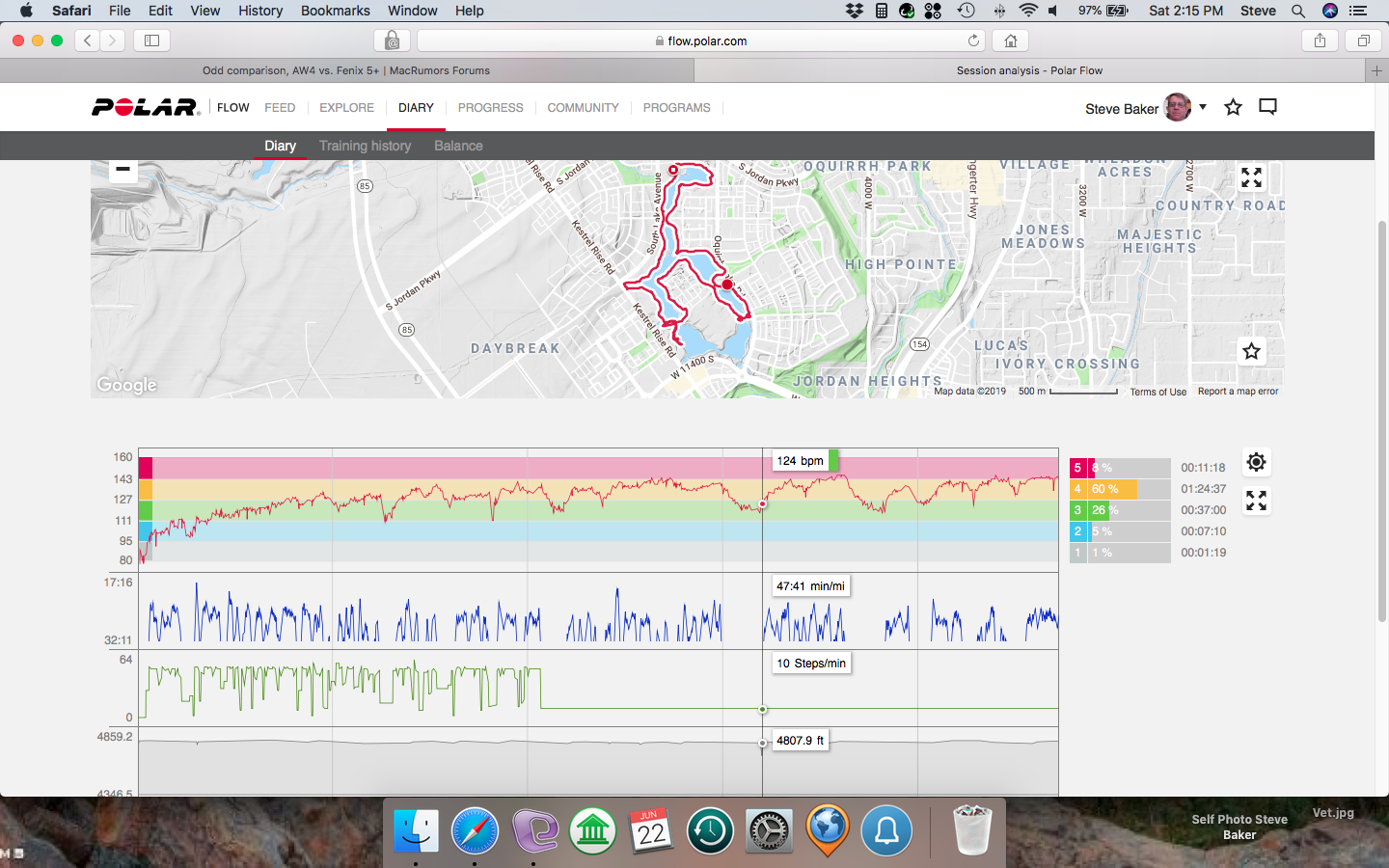Zoom out map with minus button
1389x868 pixels.
click(x=123, y=169)
